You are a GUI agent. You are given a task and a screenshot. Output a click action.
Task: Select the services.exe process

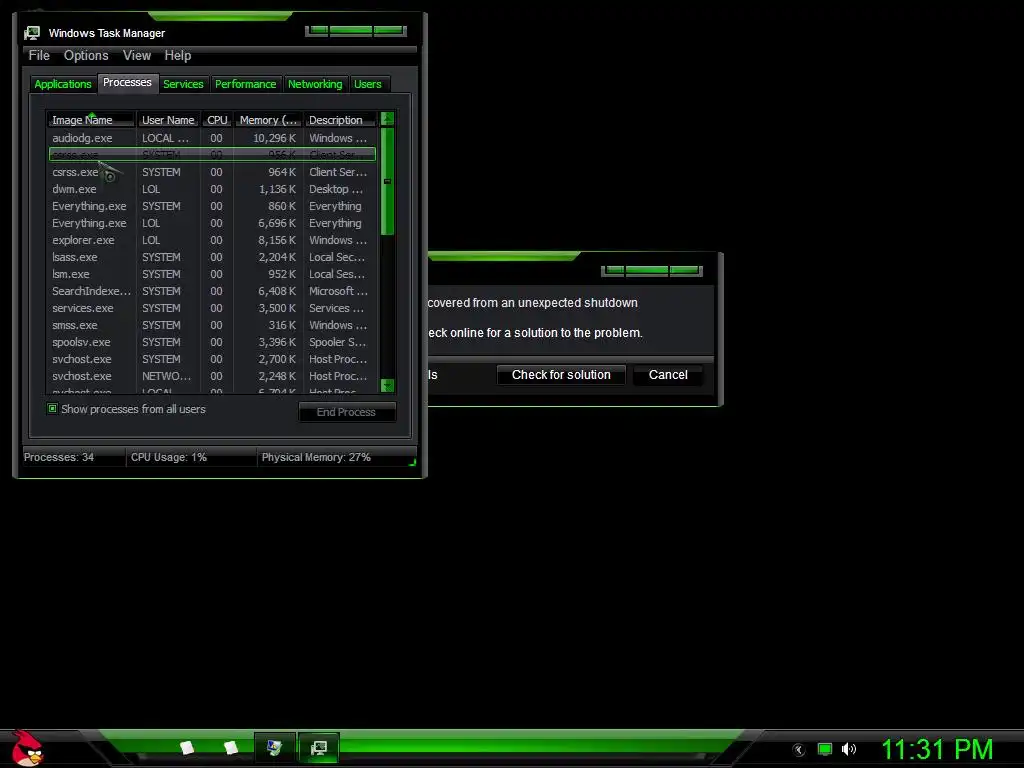point(212,308)
